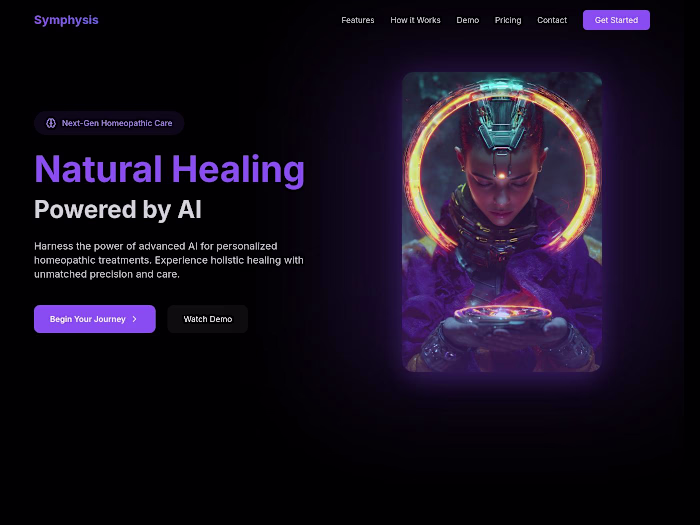Click the brain icon in the badge
This screenshot has height=525, width=700.
click(51, 123)
